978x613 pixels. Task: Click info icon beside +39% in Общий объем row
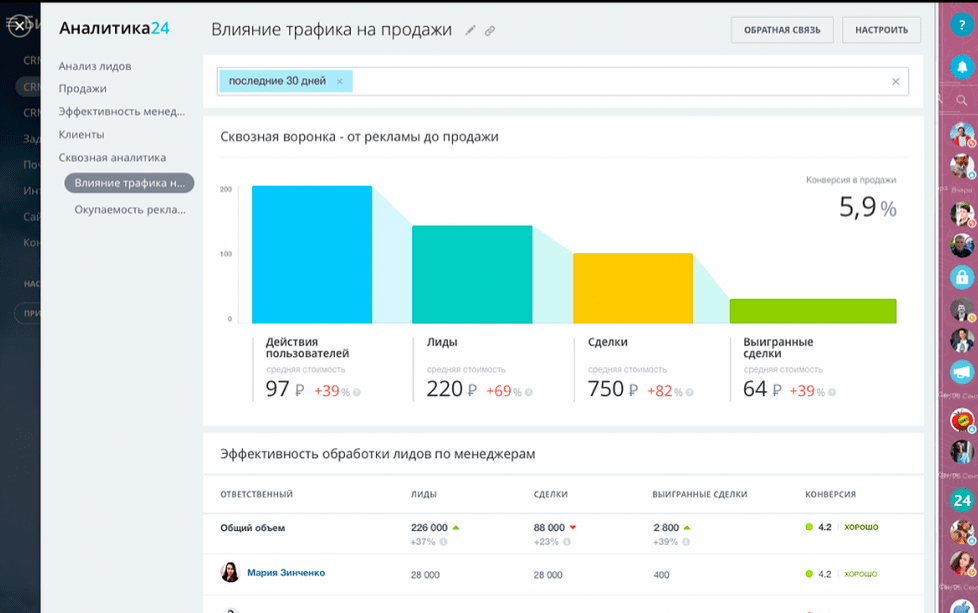[x=686, y=542]
